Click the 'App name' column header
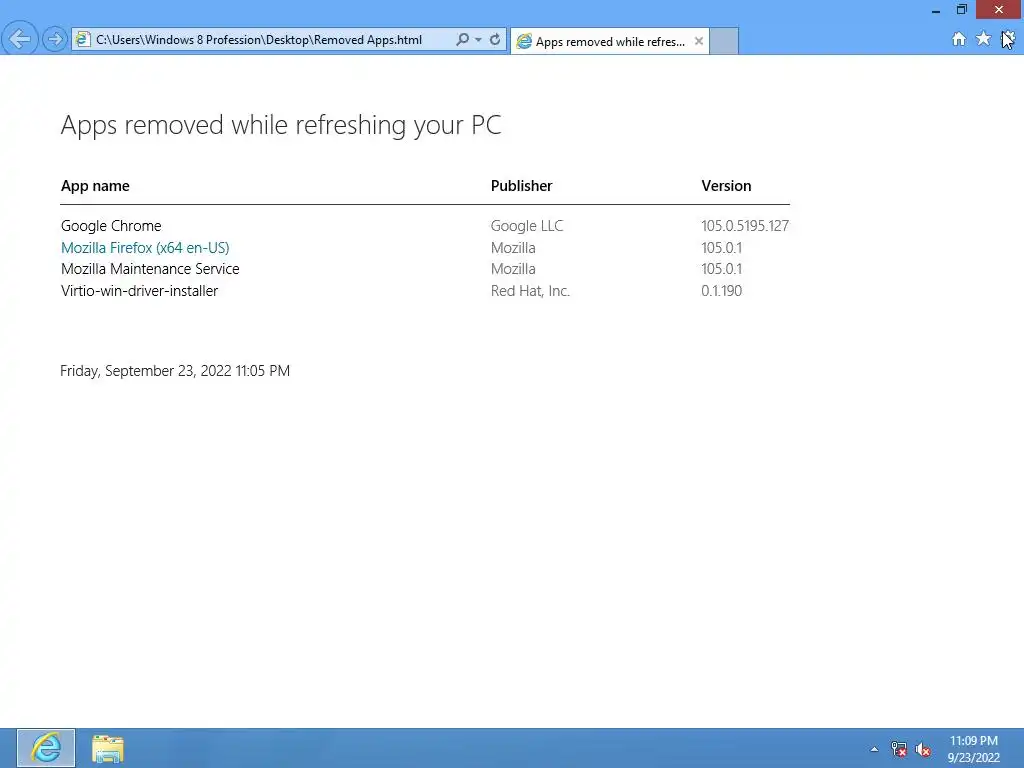Viewport: 1024px width, 768px height. coord(95,186)
